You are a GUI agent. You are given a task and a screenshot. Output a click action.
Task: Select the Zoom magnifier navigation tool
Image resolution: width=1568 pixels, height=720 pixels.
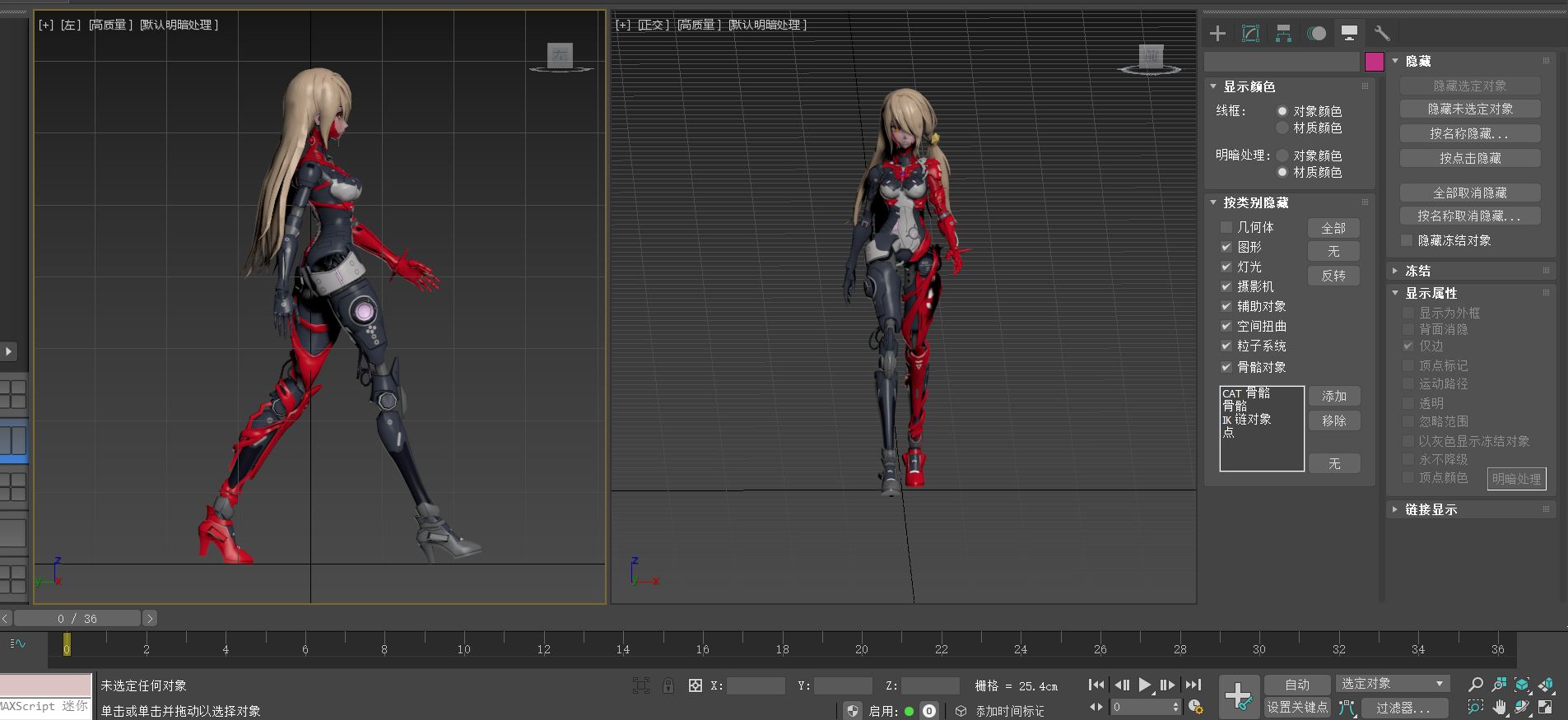(x=1476, y=685)
